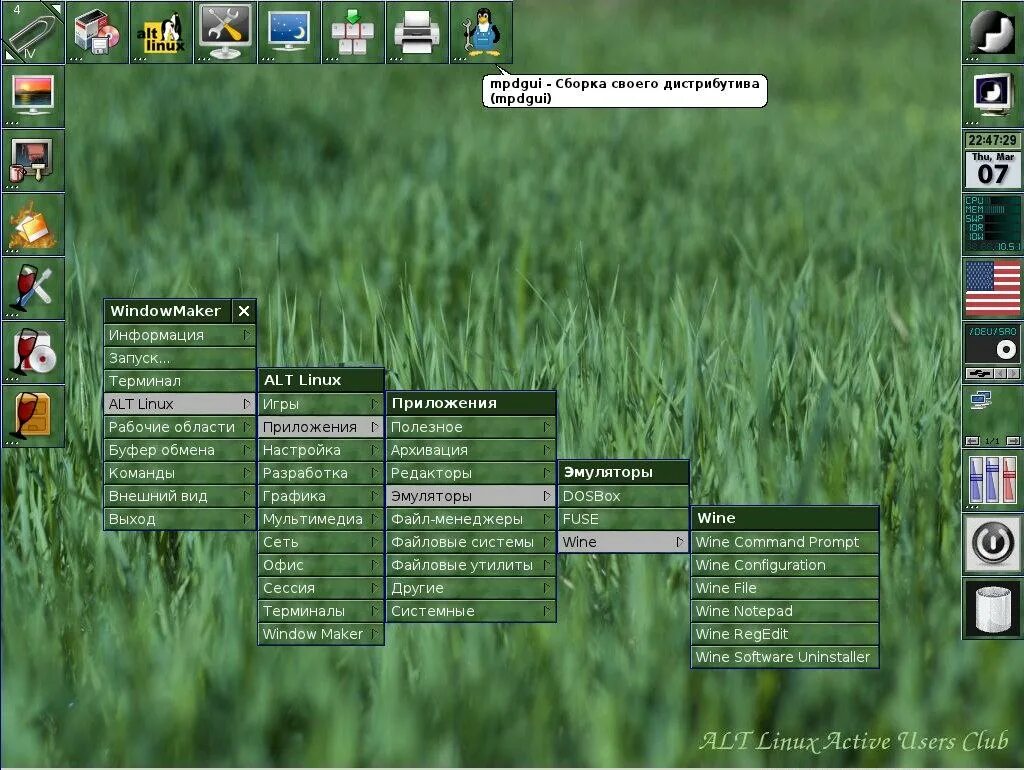
Task: Open the Файл-менеджеры submenu
Action: 471,519
